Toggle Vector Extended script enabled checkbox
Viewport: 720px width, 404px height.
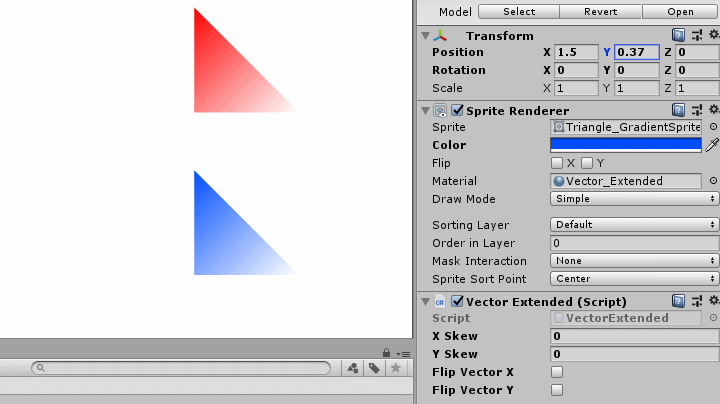click(x=457, y=301)
